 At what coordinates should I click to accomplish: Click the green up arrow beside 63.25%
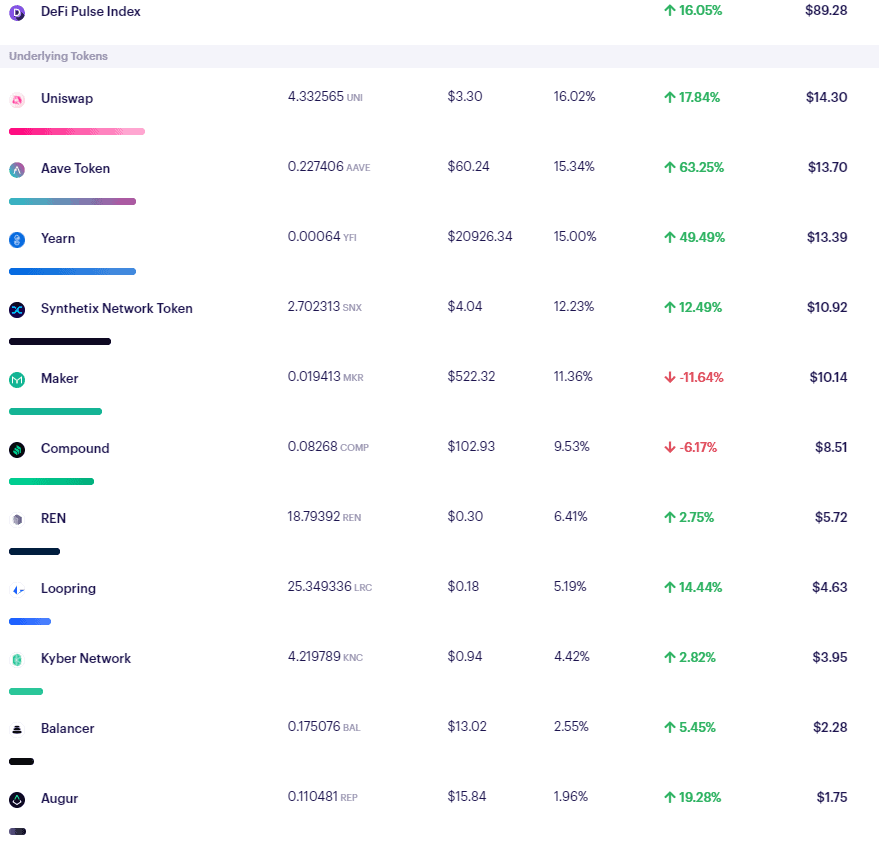click(x=669, y=167)
